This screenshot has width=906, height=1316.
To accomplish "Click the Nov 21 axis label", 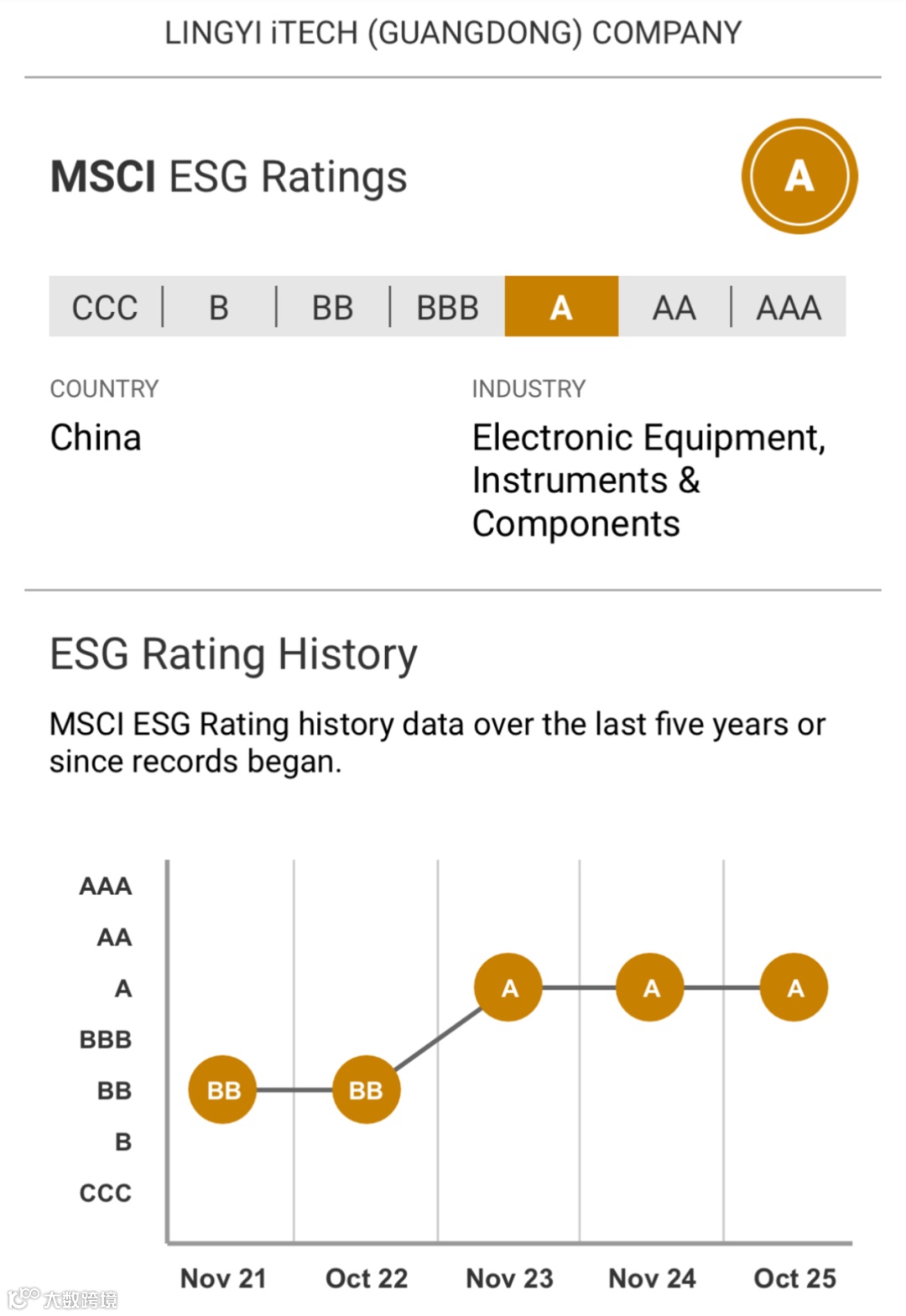I will point(223,1277).
